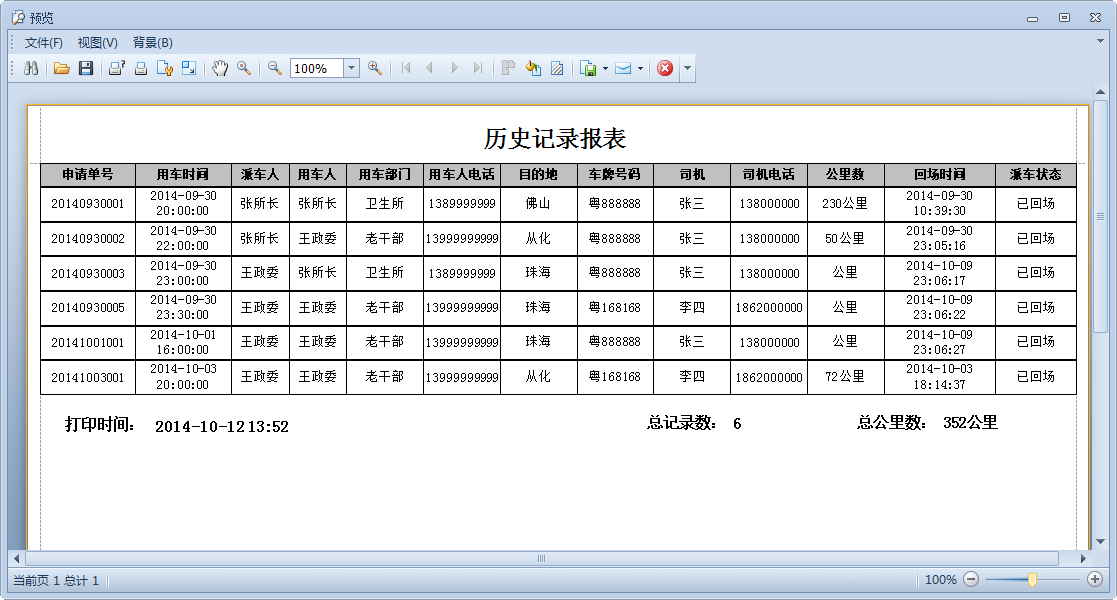Open a document with the folder icon
This screenshot has width=1117, height=600.
62,68
